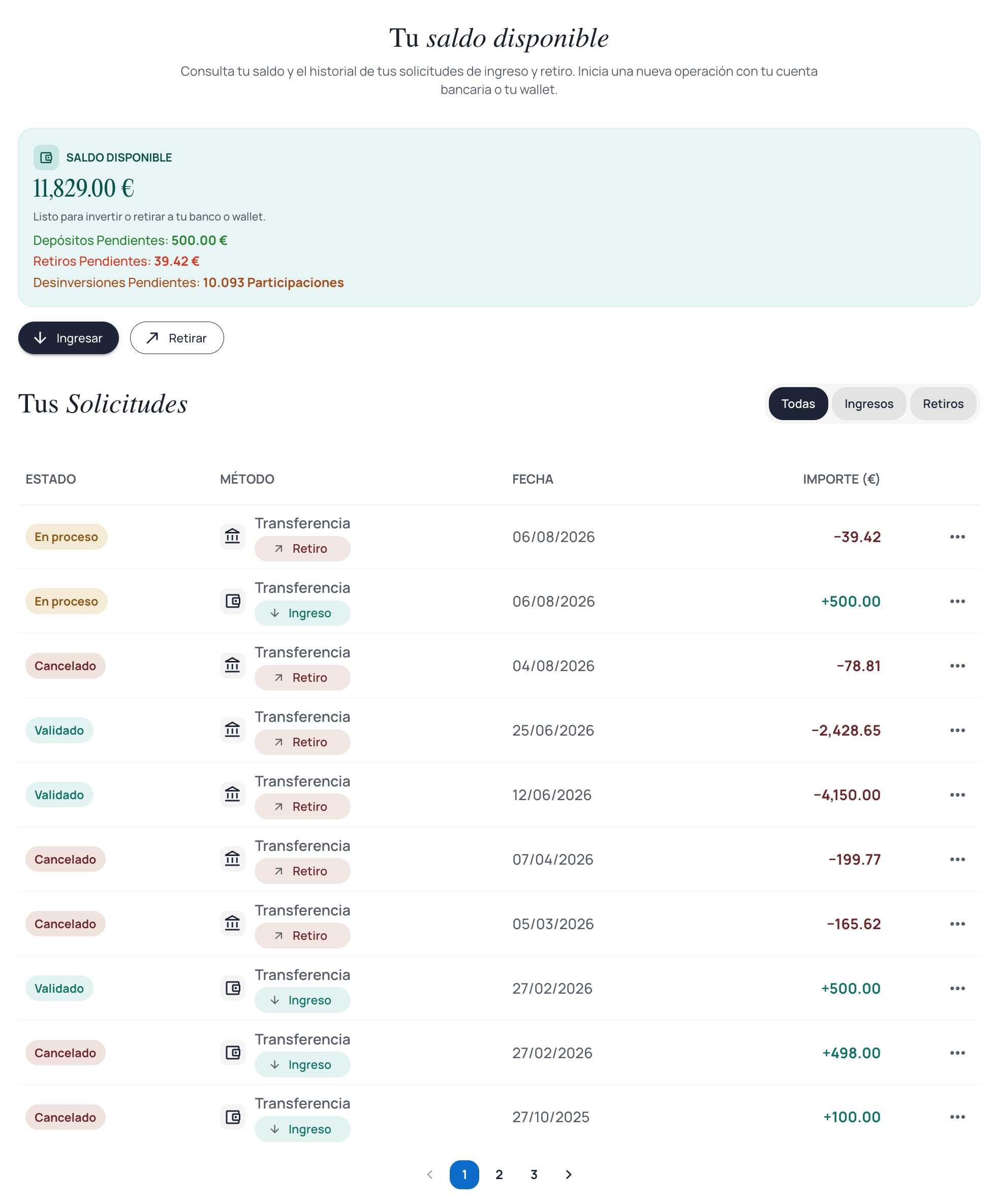996x1204 pixels.
Task: Open the three-dot menu for the -78.81 request
Action: click(957, 666)
